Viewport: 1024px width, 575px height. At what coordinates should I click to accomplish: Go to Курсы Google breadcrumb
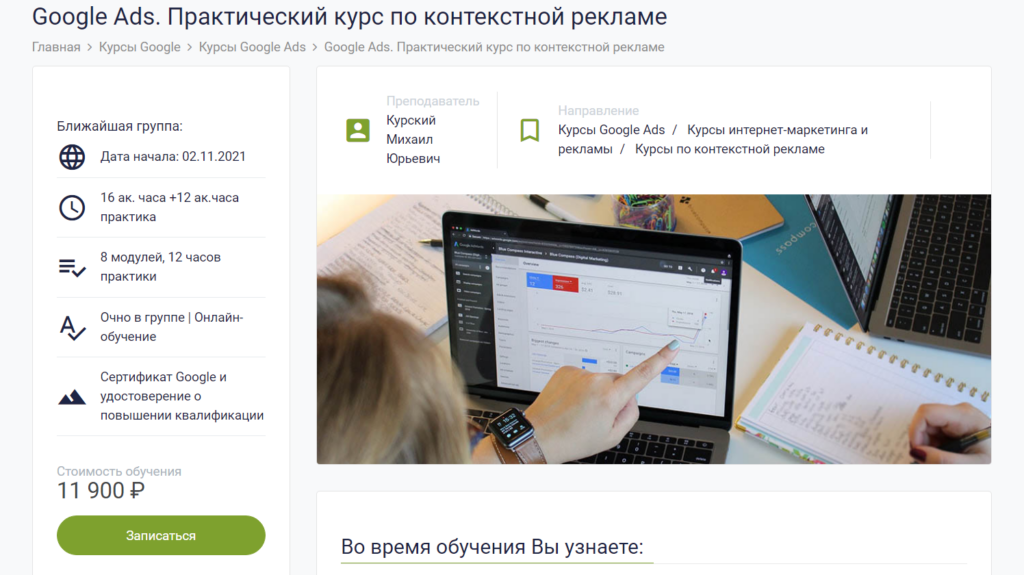click(139, 47)
